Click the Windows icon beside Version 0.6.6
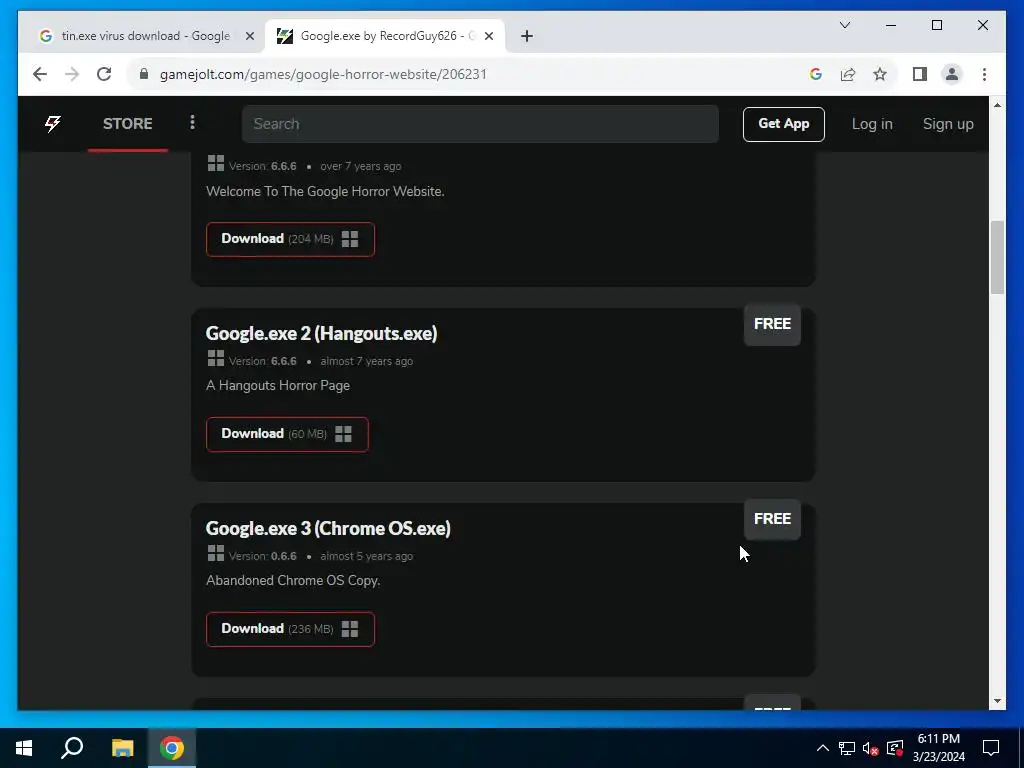 click(216, 553)
